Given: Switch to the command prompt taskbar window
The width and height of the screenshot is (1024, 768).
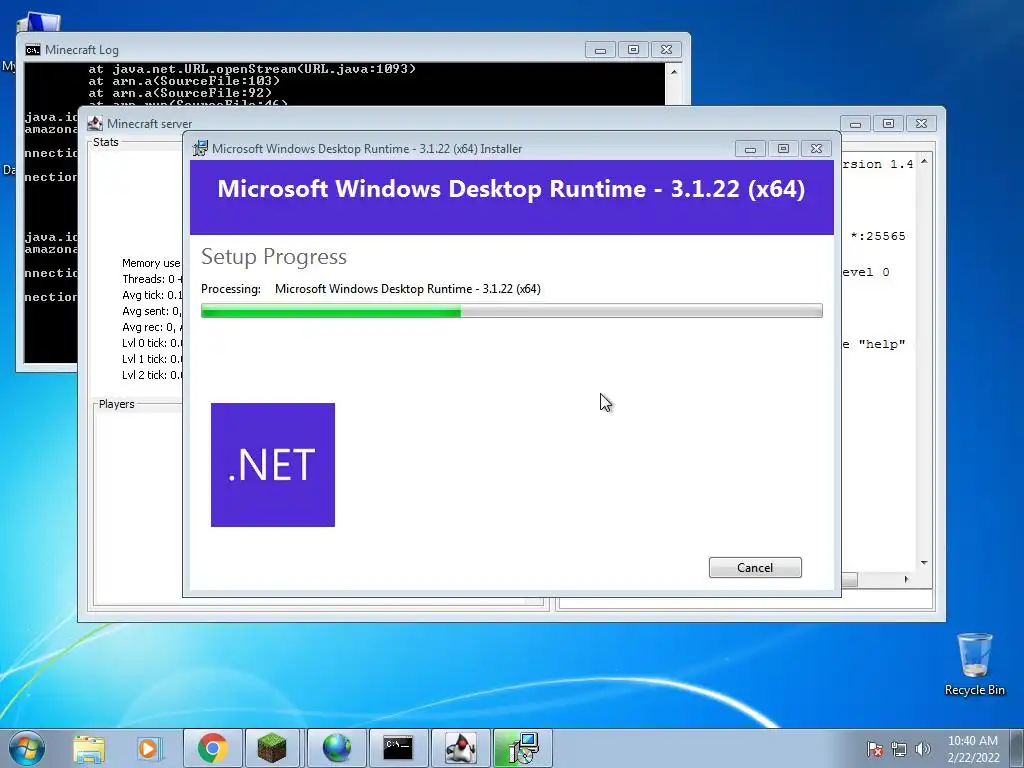Looking at the screenshot, I should 398,748.
